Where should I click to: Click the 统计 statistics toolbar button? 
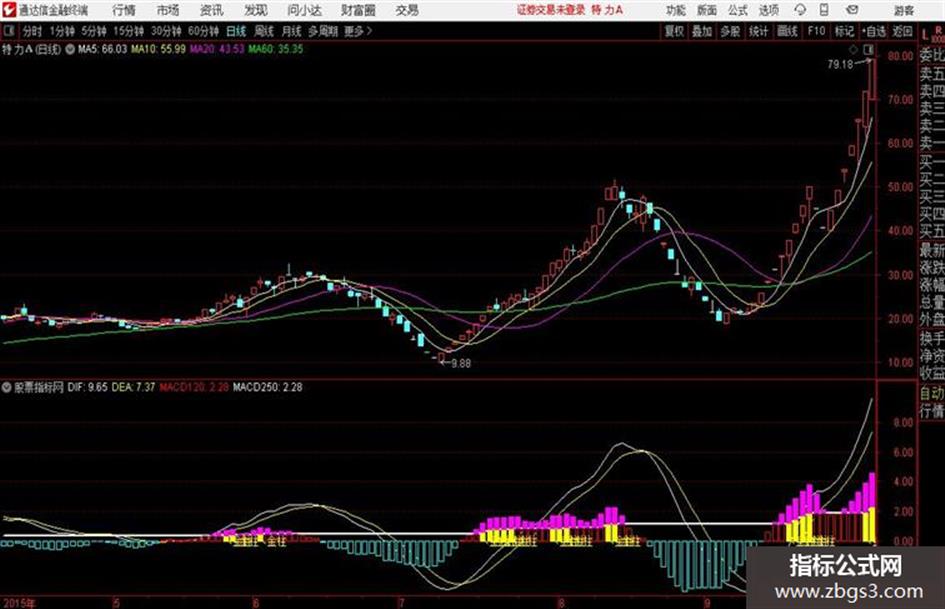(x=758, y=31)
